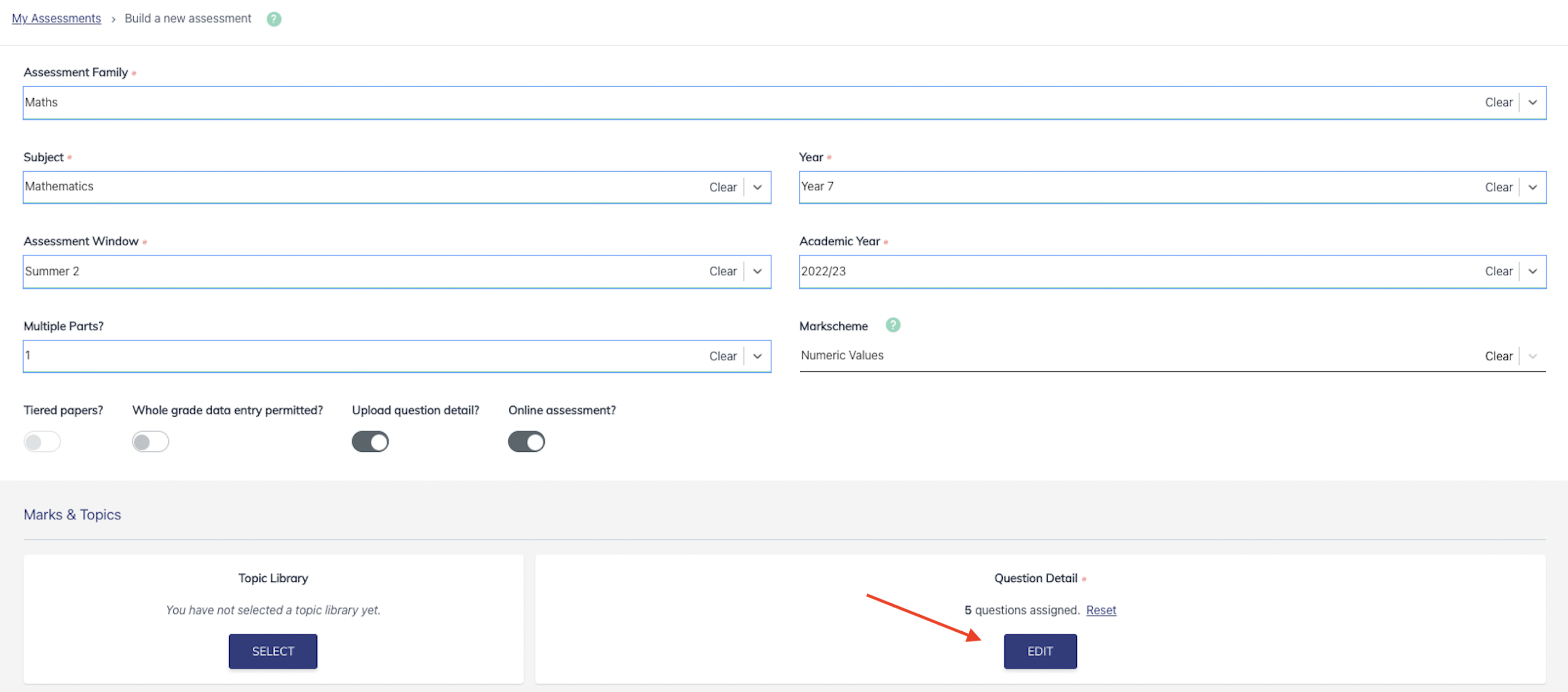This screenshot has width=1568, height=692.
Task: Click 'You have not selected a topic library yet.'
Action: point(272,610)
